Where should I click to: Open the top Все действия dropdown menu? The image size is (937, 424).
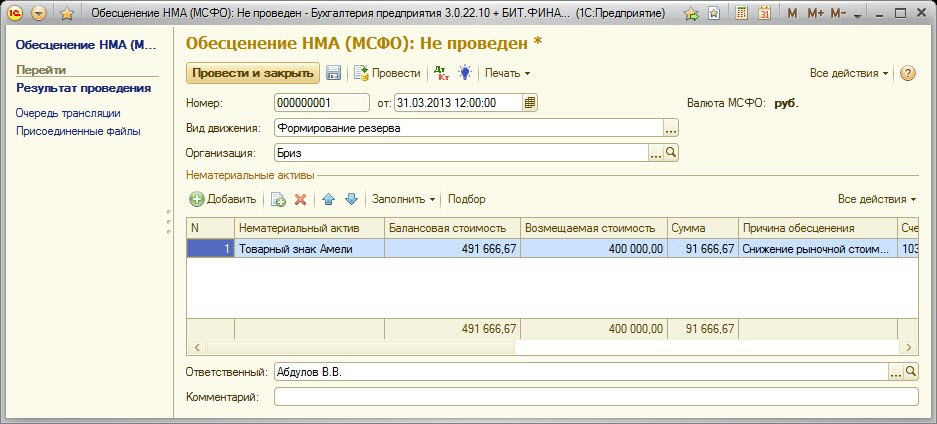pyautogui.click(x=849, y=73)
